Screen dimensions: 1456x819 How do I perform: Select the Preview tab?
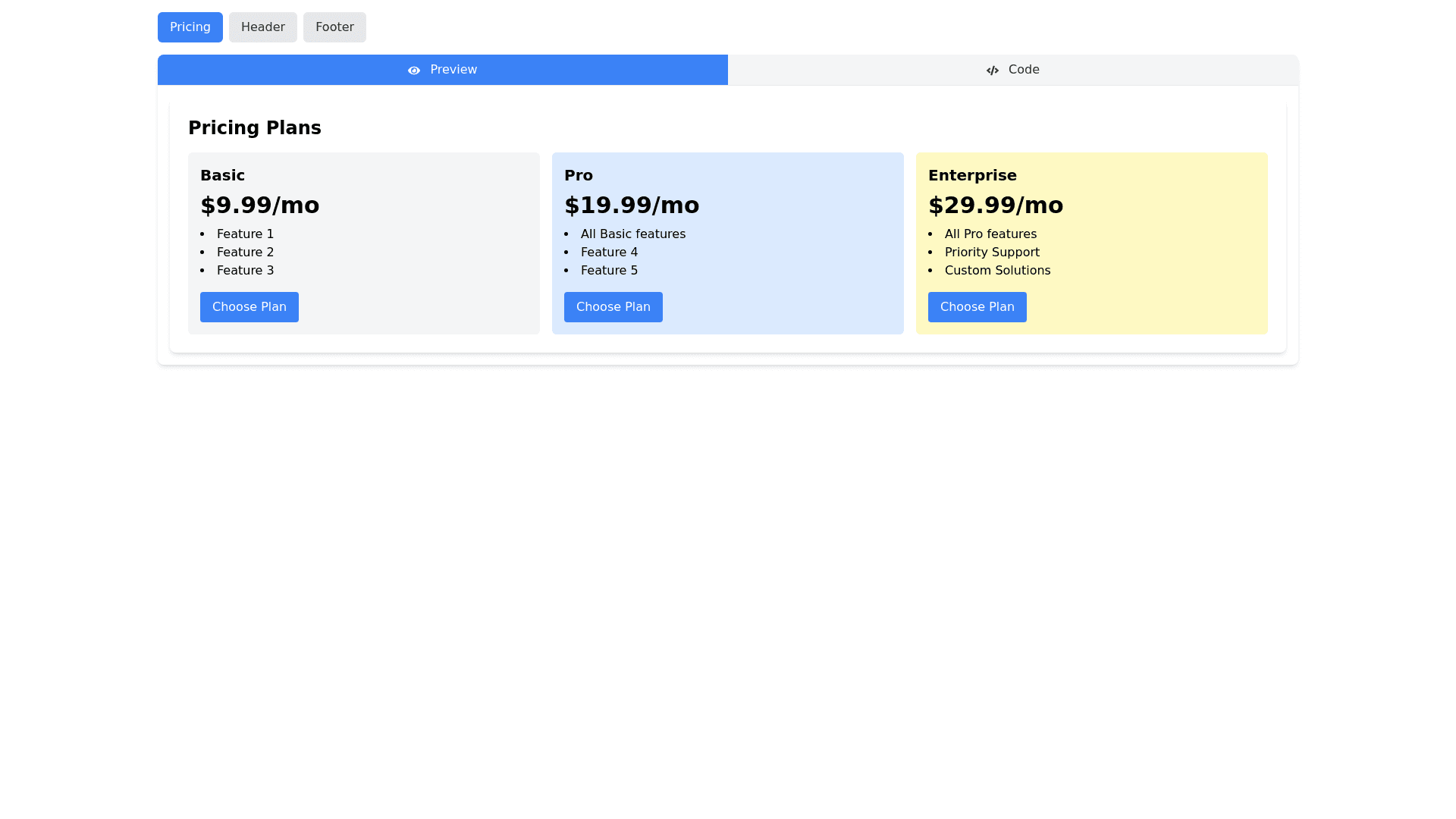click(x=442, y=70)
